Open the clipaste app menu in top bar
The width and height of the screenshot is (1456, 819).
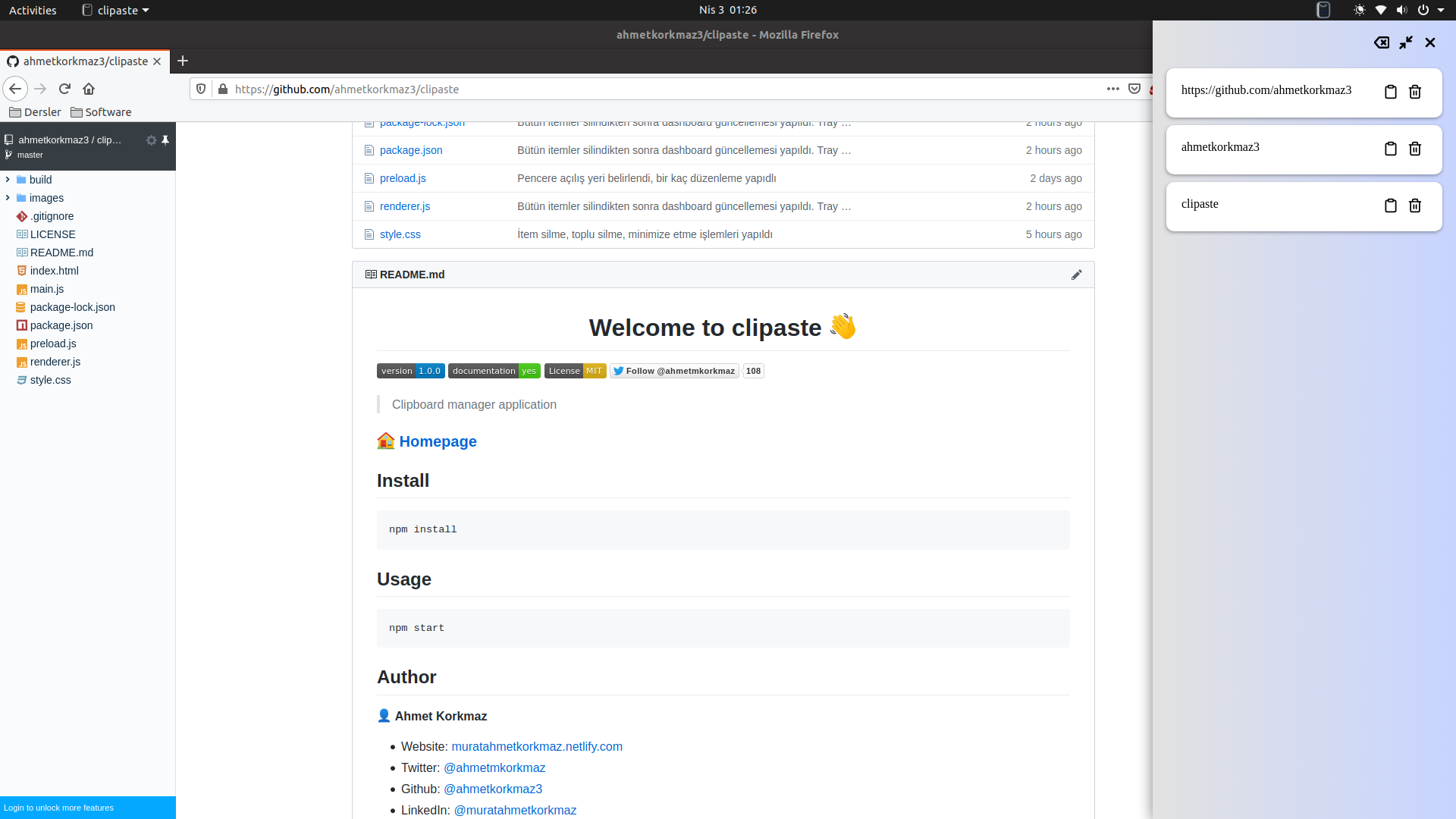[x=115, y=10]
